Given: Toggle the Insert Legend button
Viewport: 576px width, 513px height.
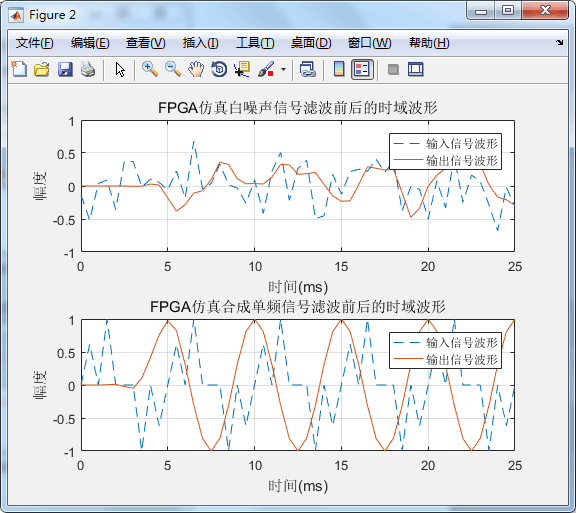Looking at the screenshot, I should 362,69.
